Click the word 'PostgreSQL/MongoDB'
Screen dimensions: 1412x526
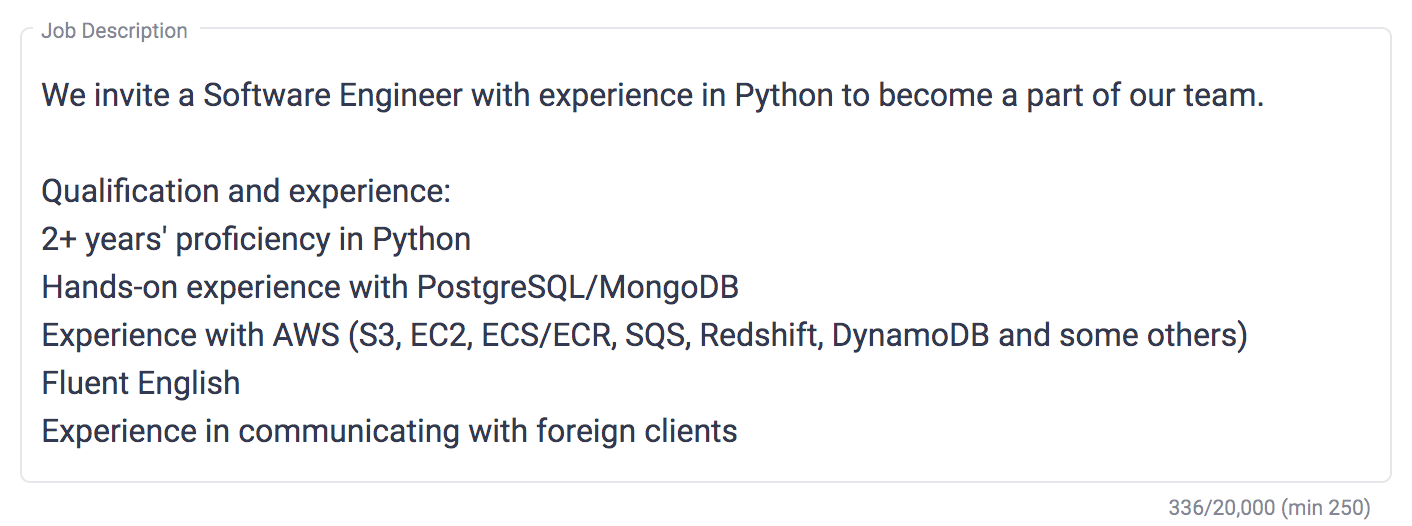tap(577, 288)
